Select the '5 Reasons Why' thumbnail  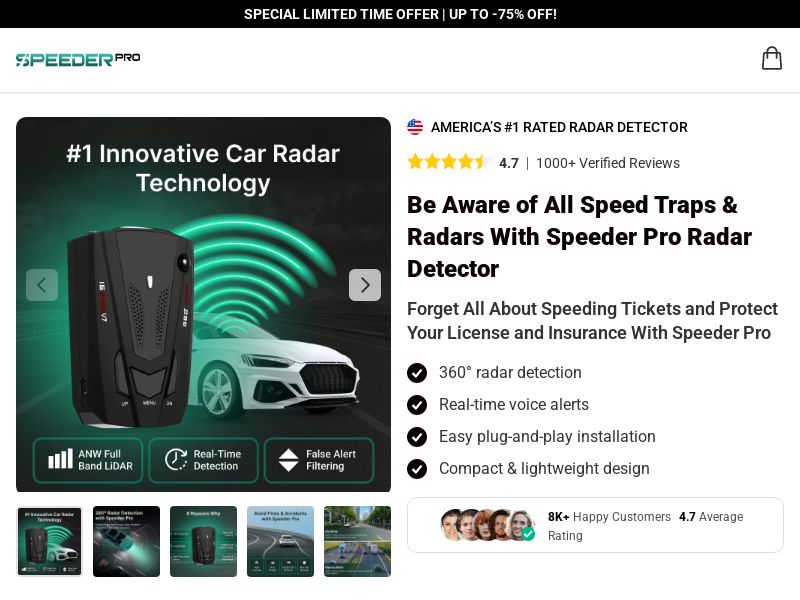(x=203, y=541)
